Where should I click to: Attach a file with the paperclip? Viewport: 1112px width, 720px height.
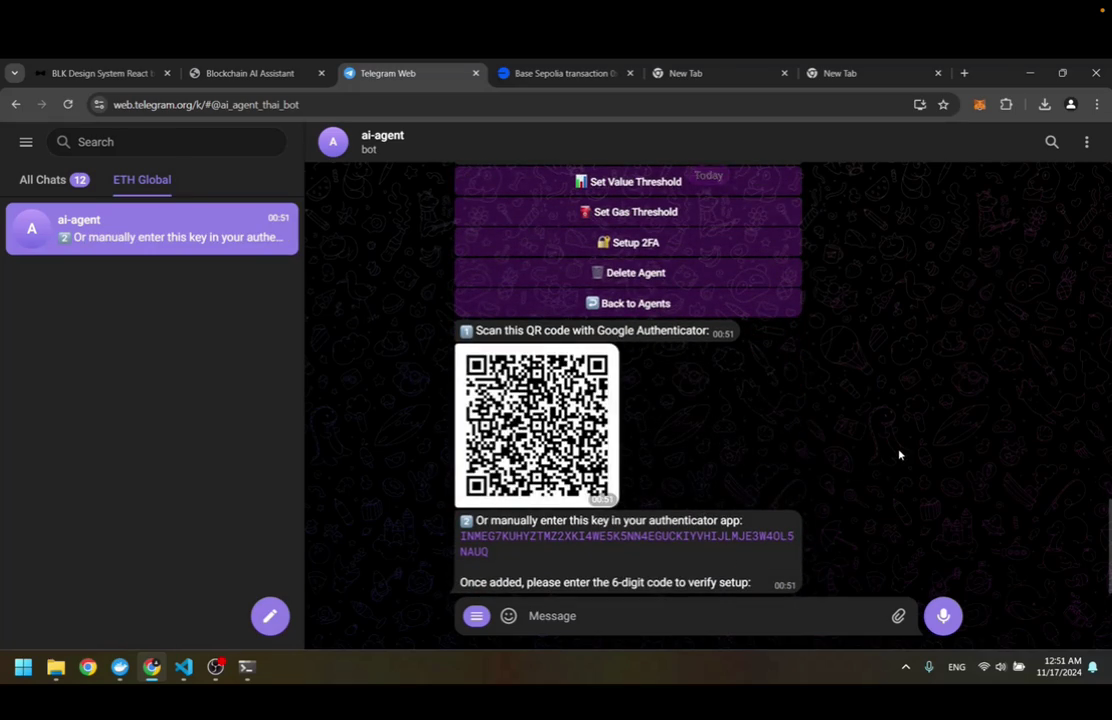coord(898,616)
